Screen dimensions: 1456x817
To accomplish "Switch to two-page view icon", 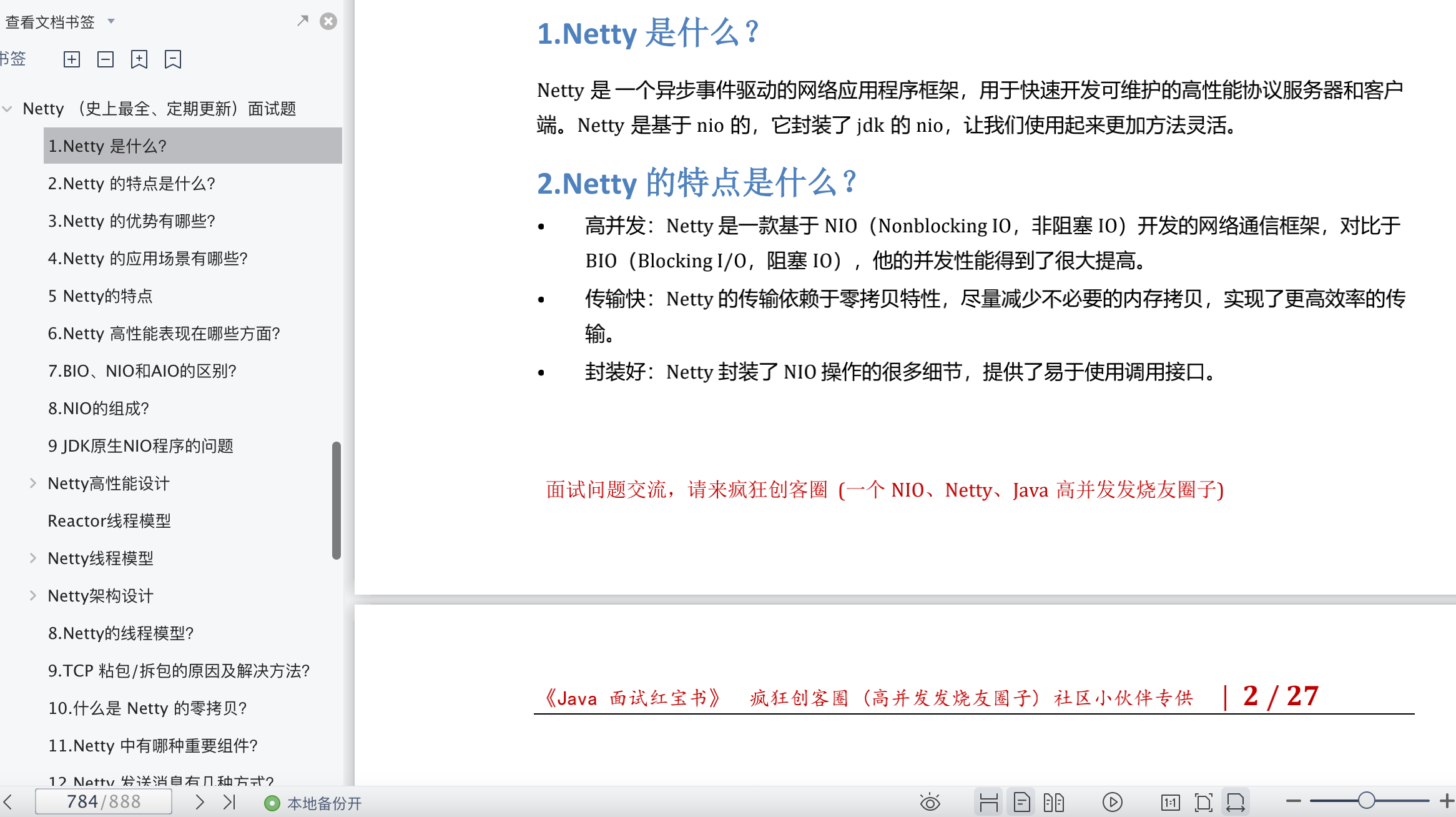I will pos(1054,802).
